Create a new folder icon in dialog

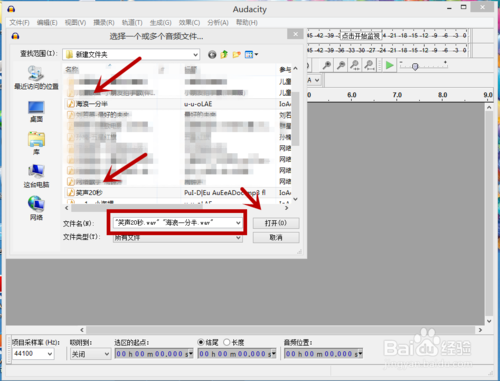pyautogui.click(x=237, y=55)
